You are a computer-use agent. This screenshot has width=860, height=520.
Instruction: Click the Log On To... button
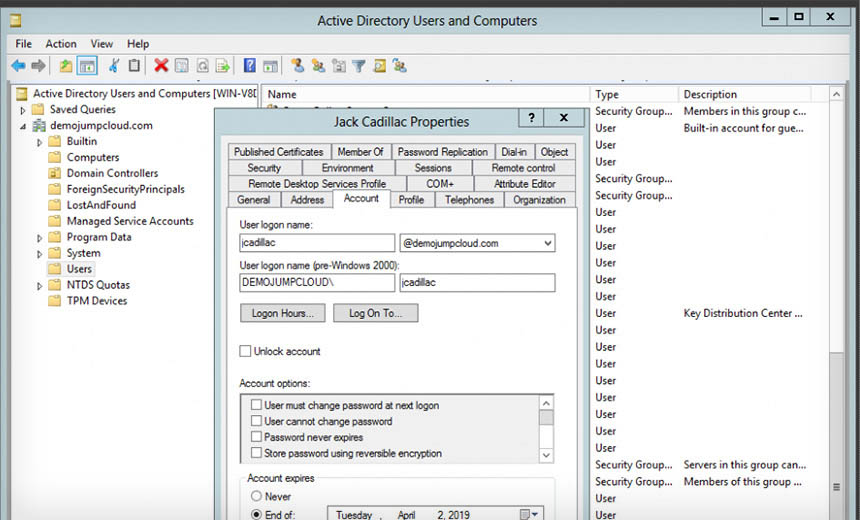tap(375, 313)
